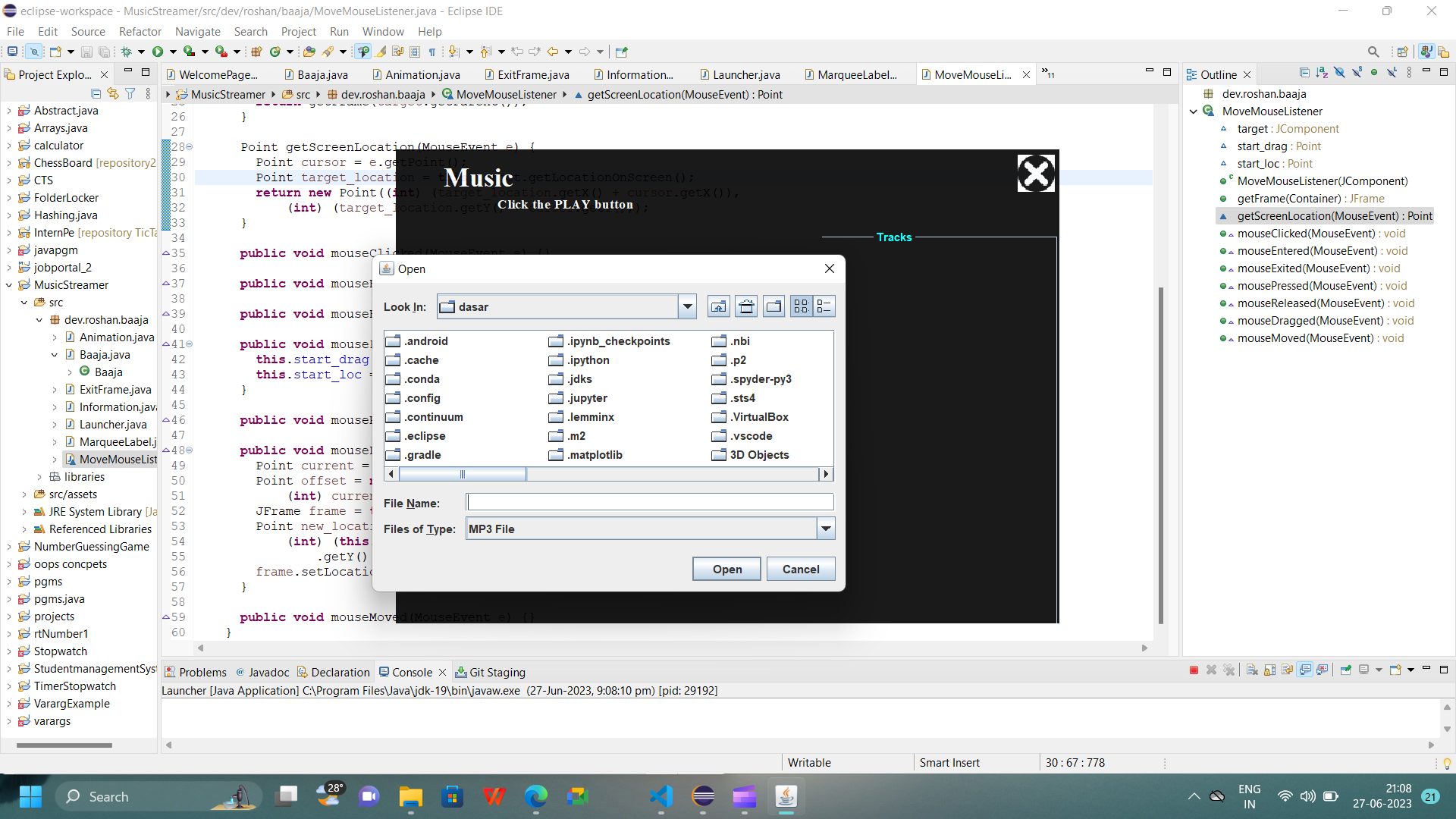Click Up One Level icon in Open dialog
This screenshot has width=1456, height=819.
click(x=718, y=306)
